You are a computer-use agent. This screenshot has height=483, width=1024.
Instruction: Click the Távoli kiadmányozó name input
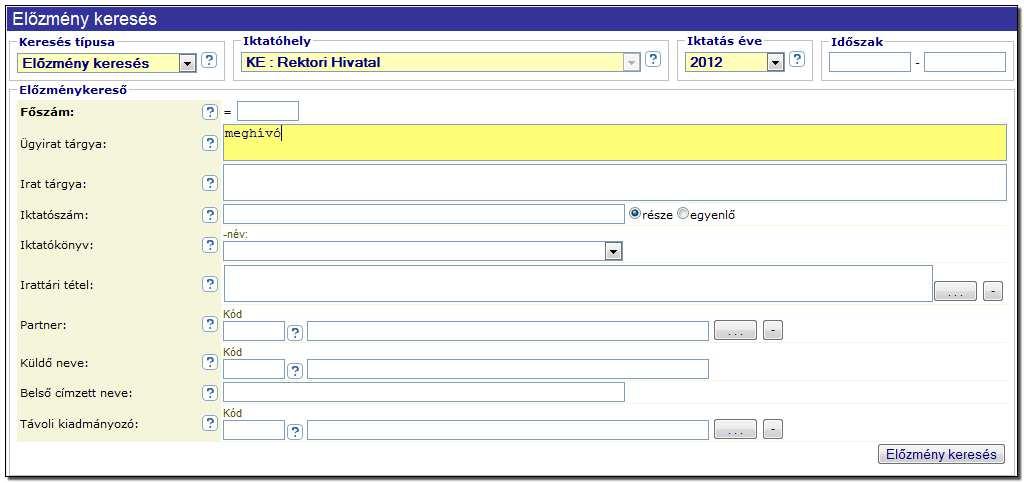(x=507, y=429)
